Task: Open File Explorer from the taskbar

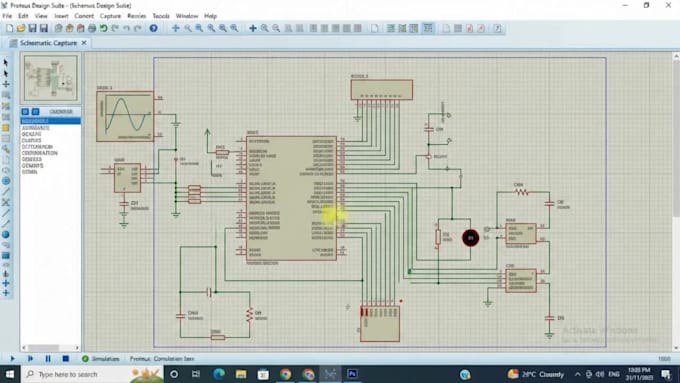Action: 241,374
